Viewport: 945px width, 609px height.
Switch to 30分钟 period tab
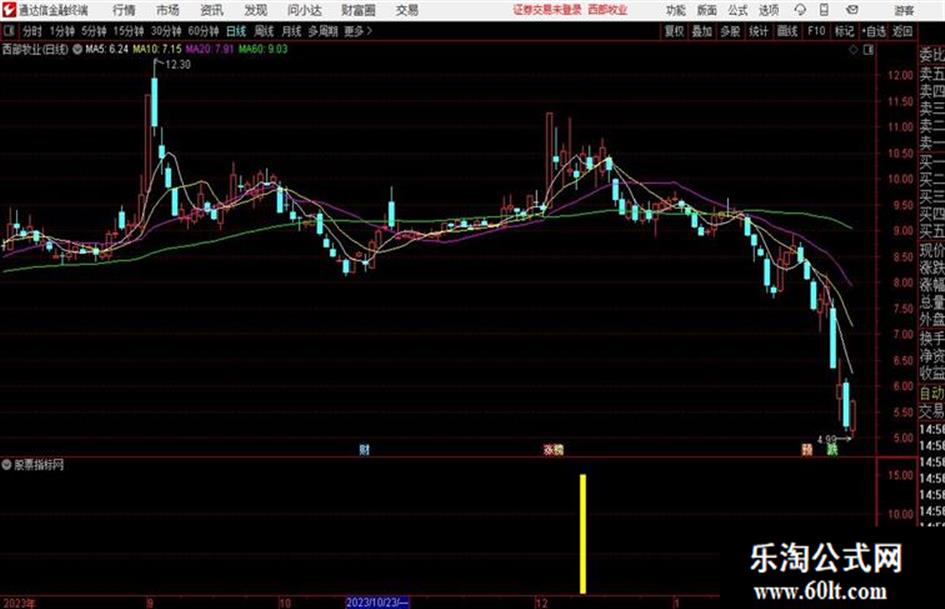pyautogui.click(x=166, y=31)
